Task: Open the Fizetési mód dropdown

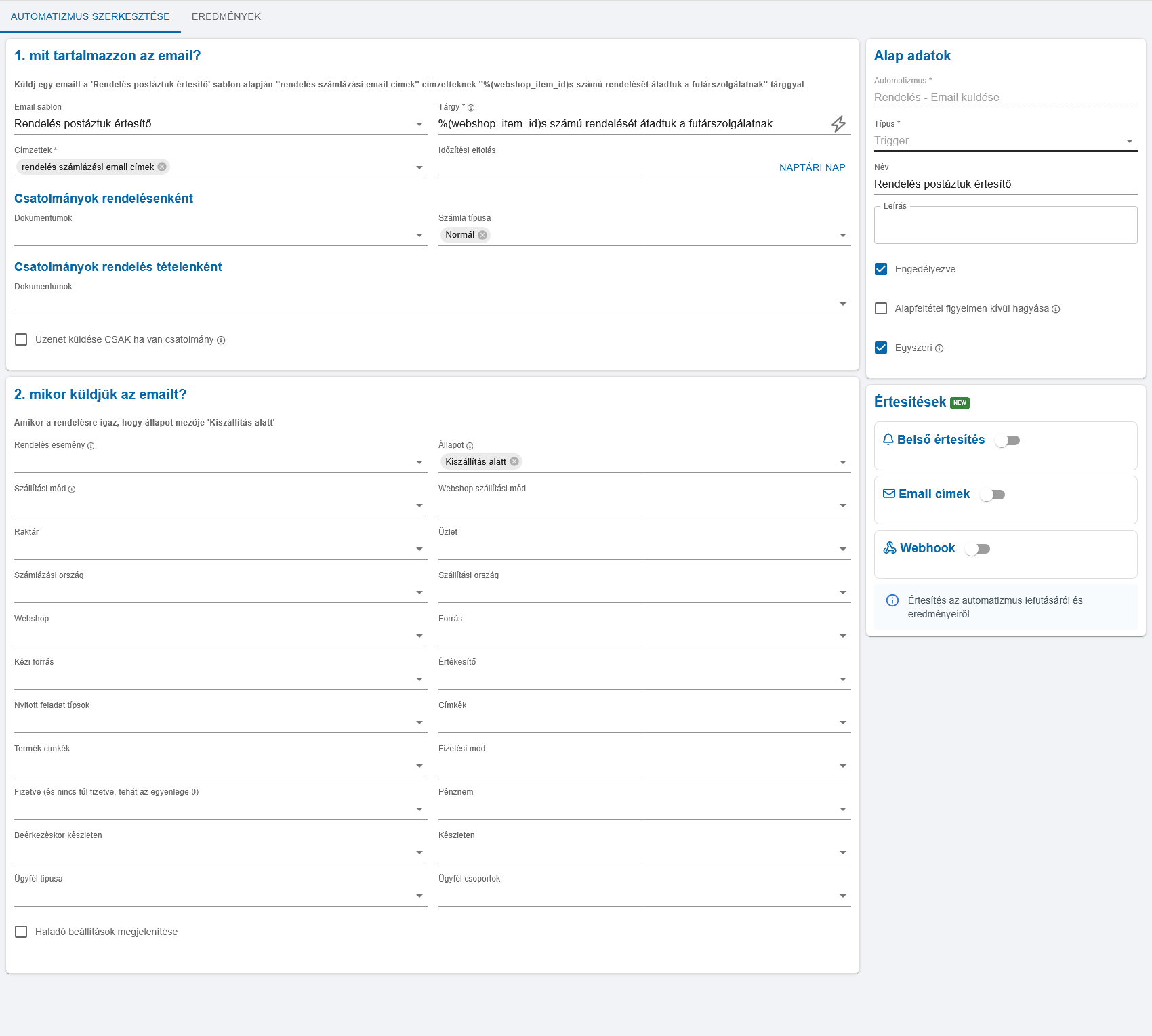Action: pos(644,766)
